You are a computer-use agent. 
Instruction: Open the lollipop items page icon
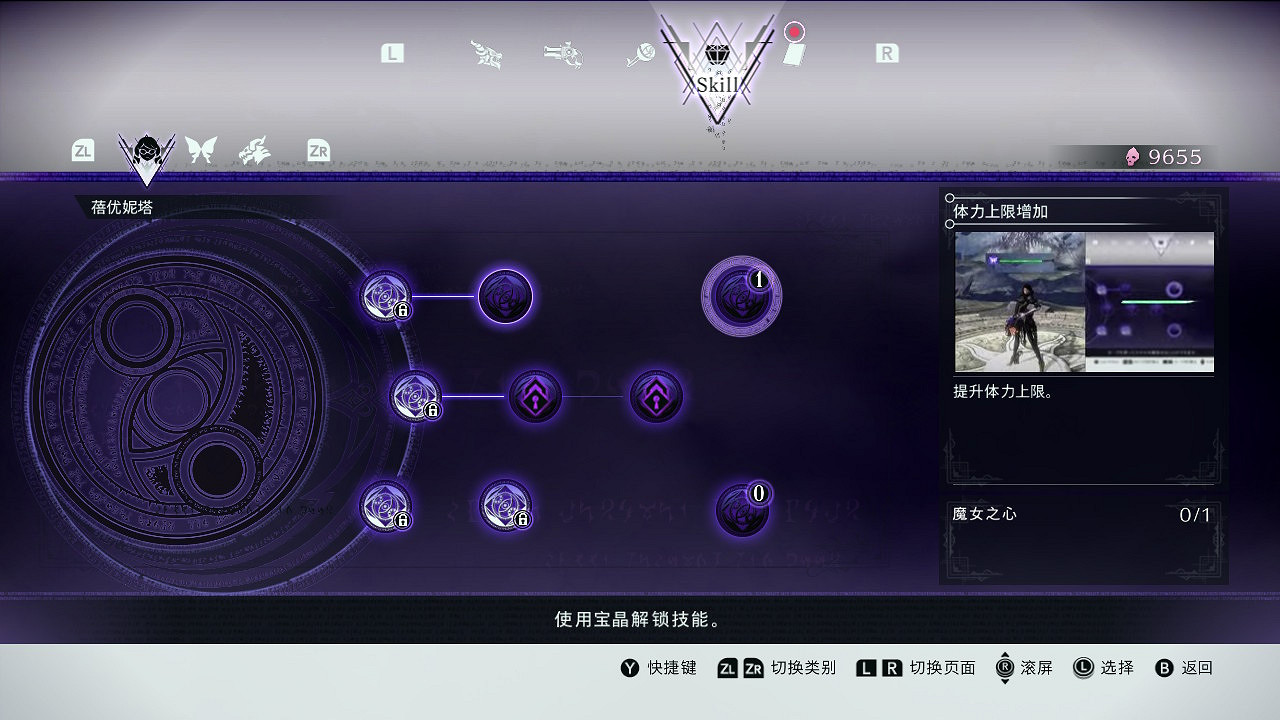639,53
